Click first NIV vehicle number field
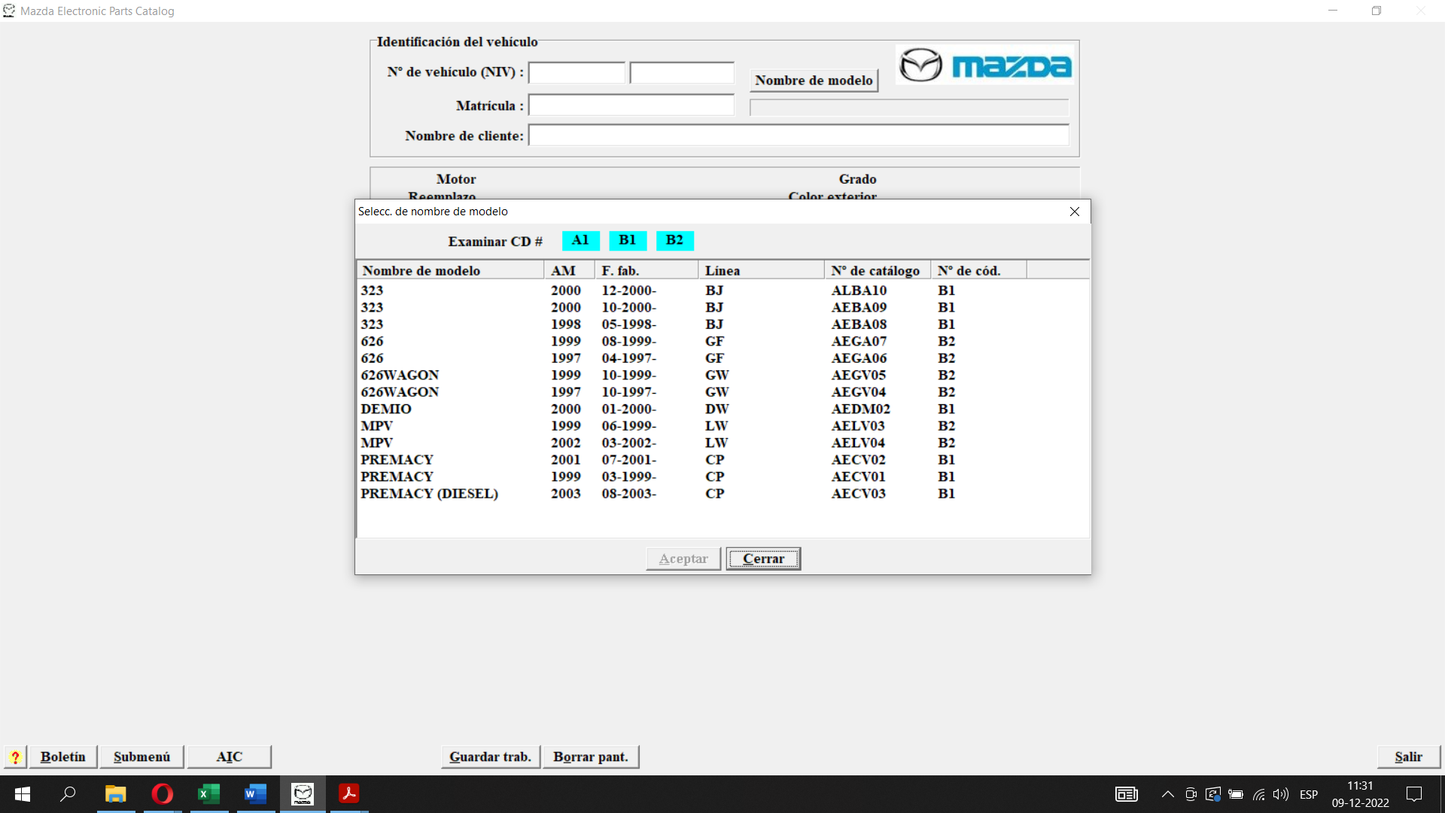Viewport: 1445px width, 813px height. tap(577, 72)
